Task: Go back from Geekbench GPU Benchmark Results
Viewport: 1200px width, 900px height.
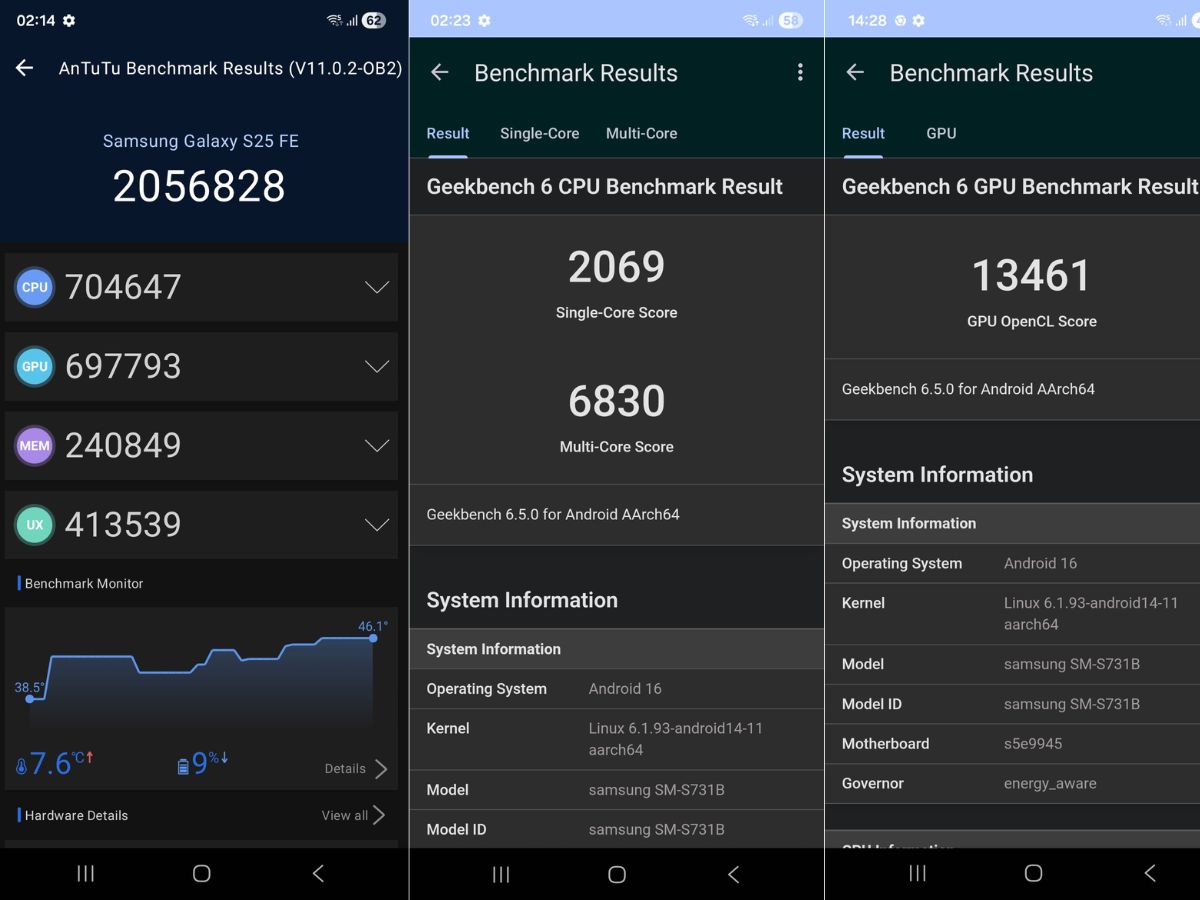Action: point(855,72)
